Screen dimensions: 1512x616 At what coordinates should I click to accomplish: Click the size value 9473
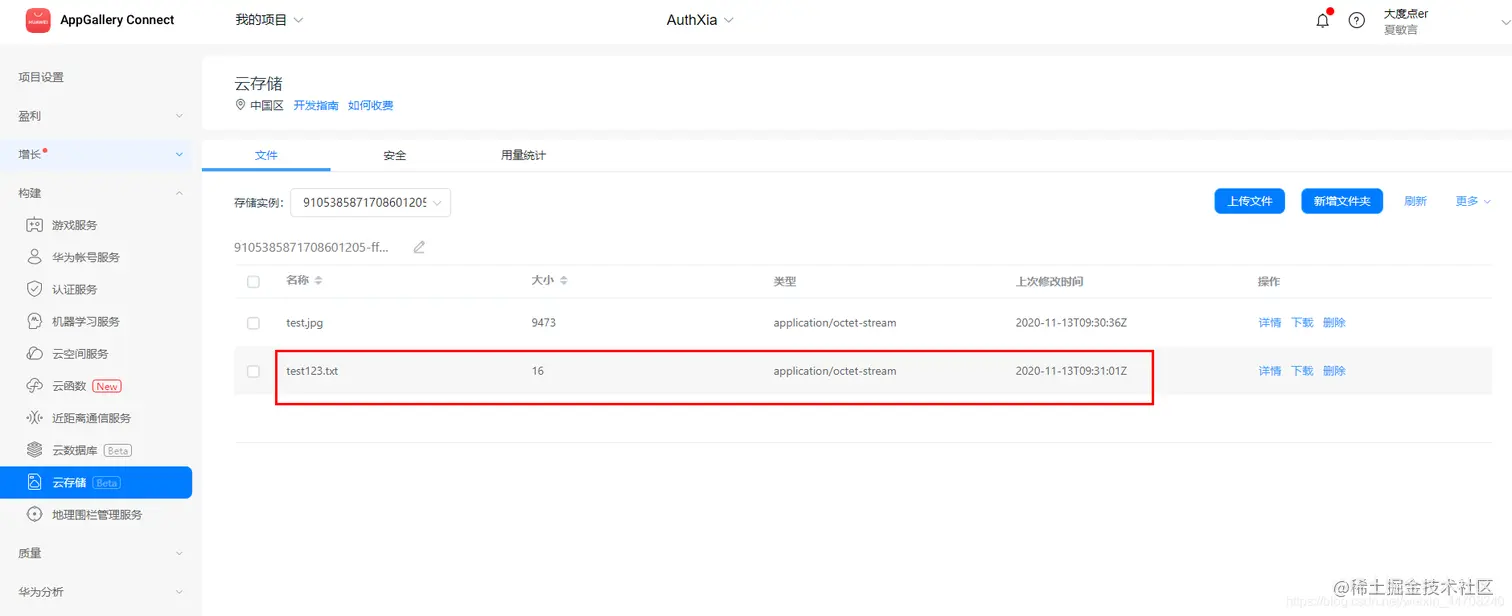(x=544, y=323)
